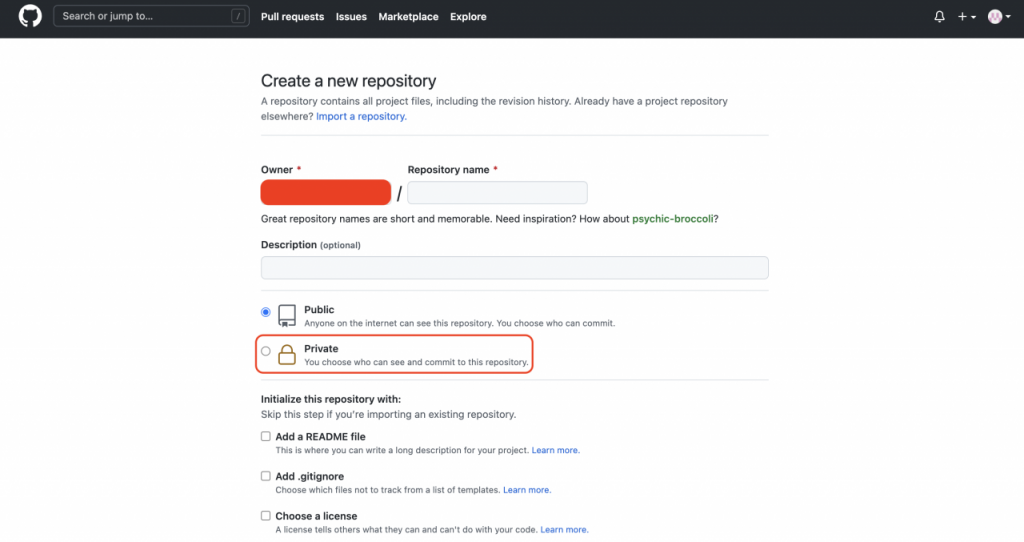Open the notifications bell
This screenshot has width=1024, height=542.
pos(939,17)
